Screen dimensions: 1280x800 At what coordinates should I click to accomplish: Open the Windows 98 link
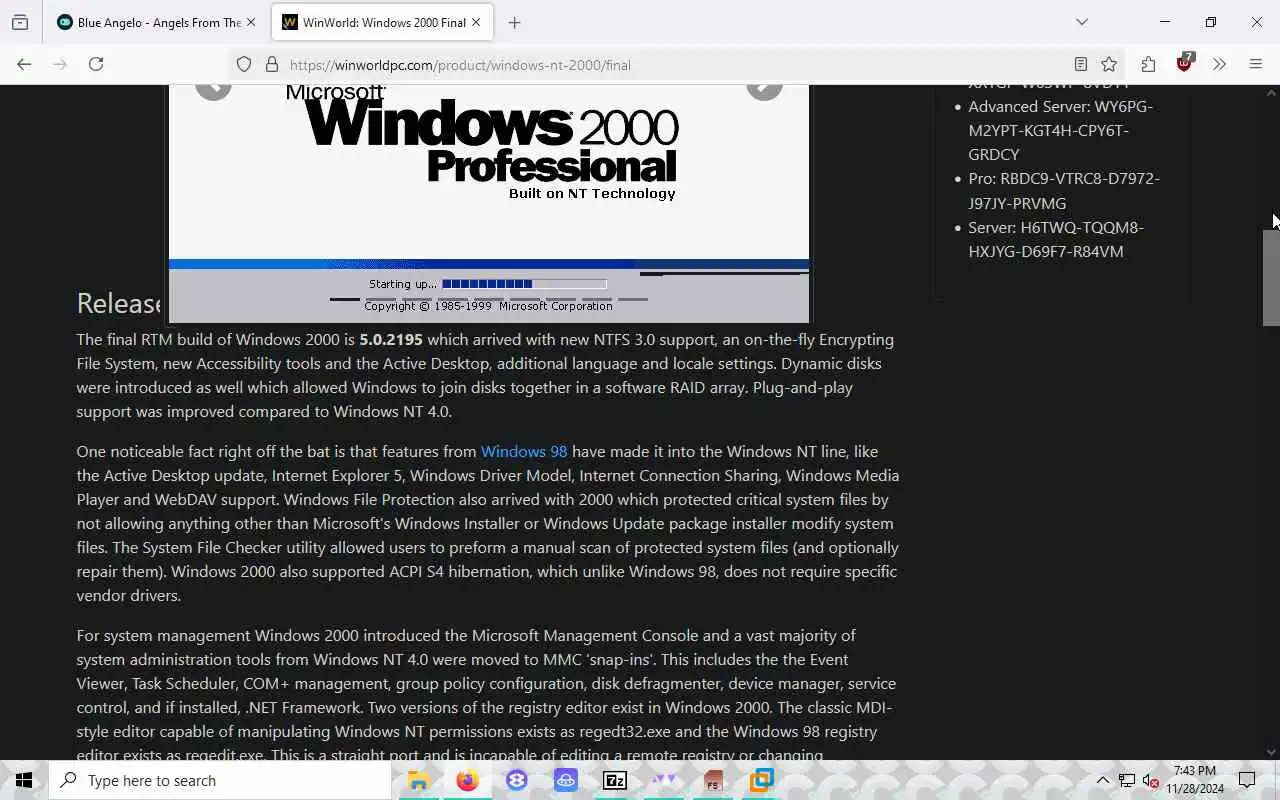[524, 451]
